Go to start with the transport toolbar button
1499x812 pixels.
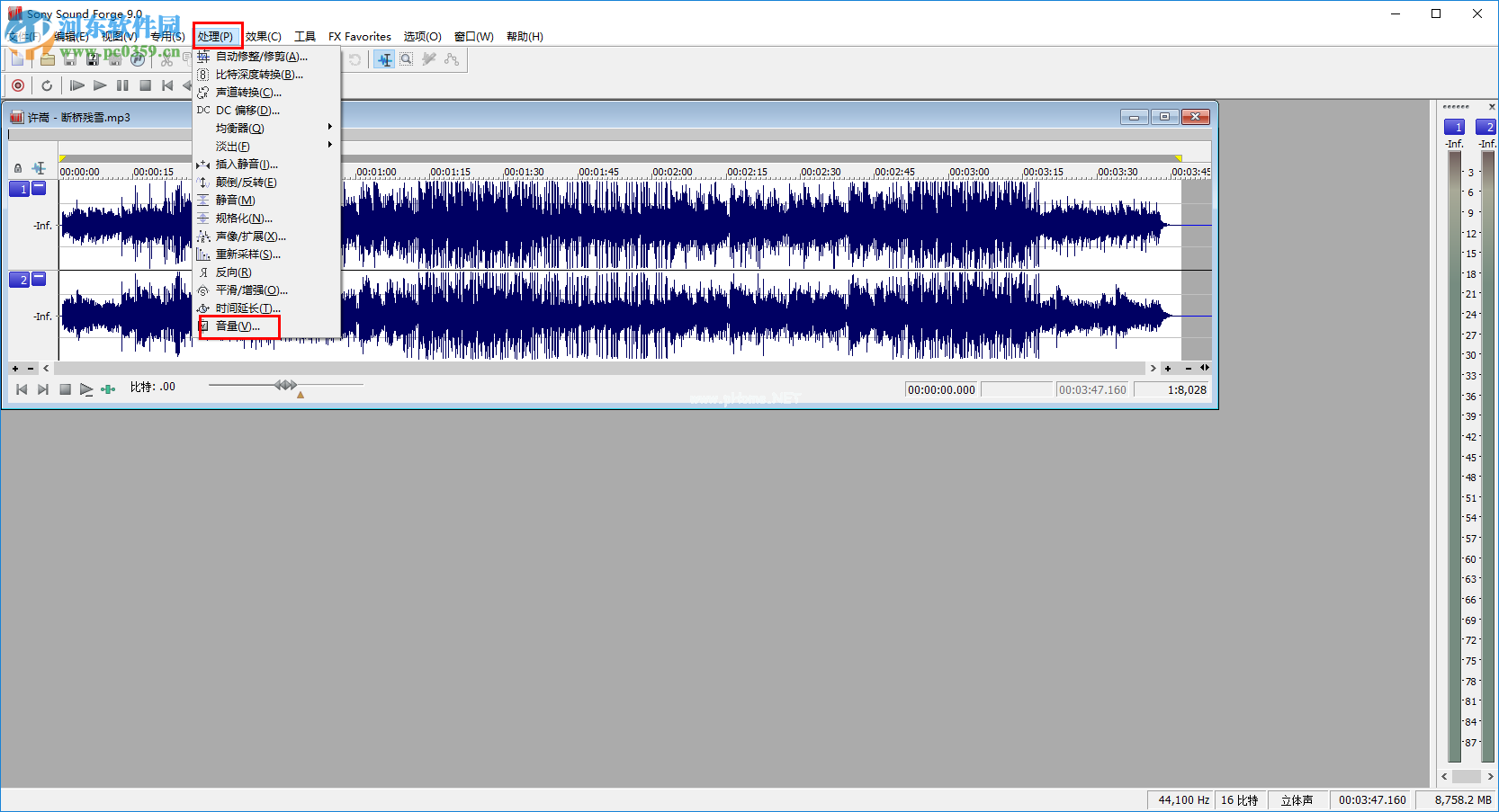(x=167, y=85)
